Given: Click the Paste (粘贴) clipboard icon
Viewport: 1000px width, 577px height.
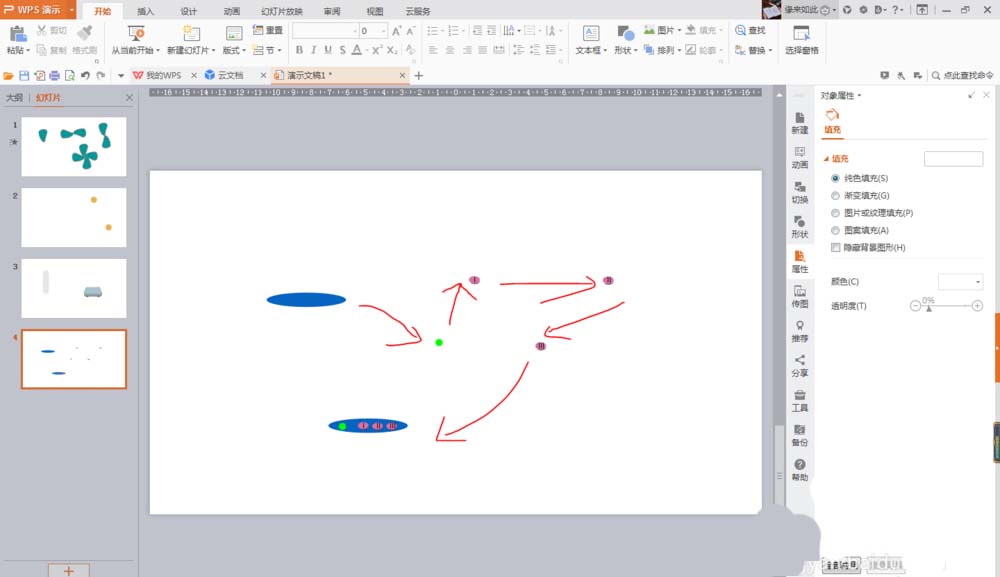Looking at the screenshot, I should (x=18, y=34).
